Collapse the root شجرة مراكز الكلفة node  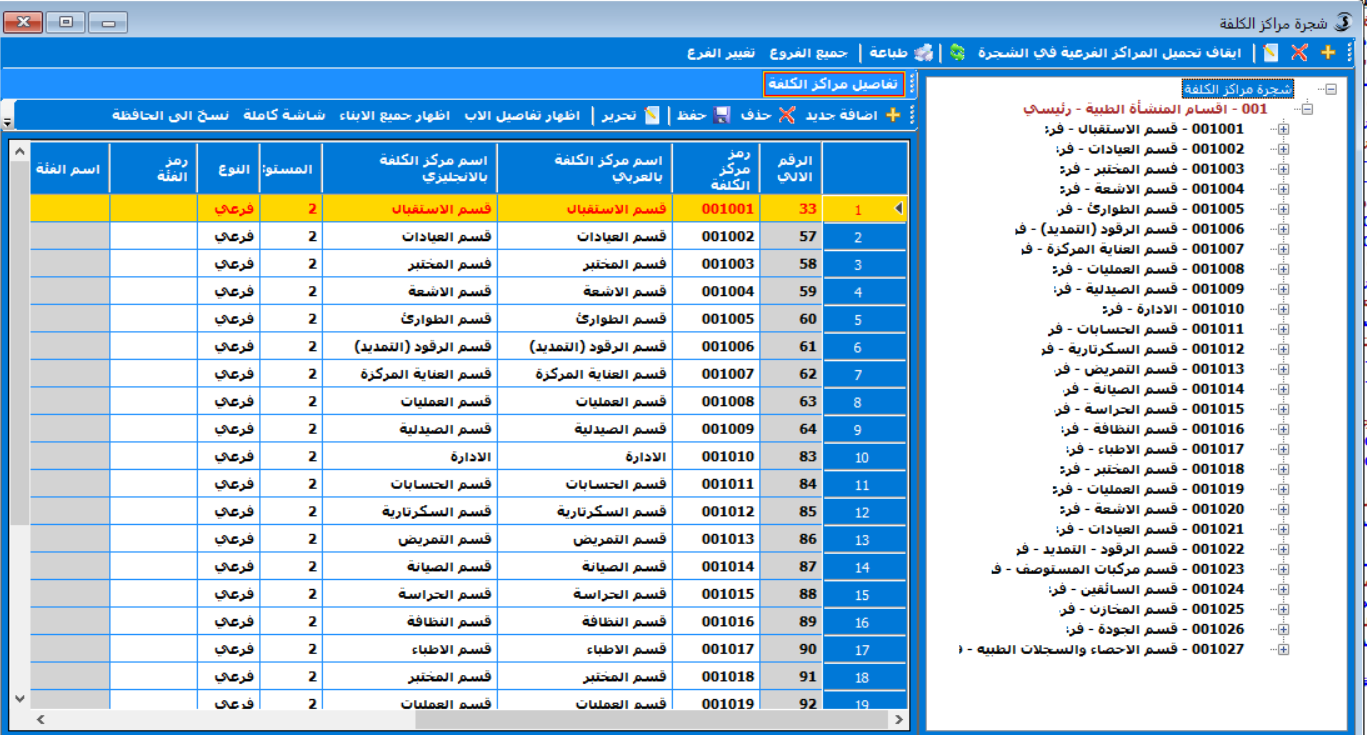(1330, 89)
